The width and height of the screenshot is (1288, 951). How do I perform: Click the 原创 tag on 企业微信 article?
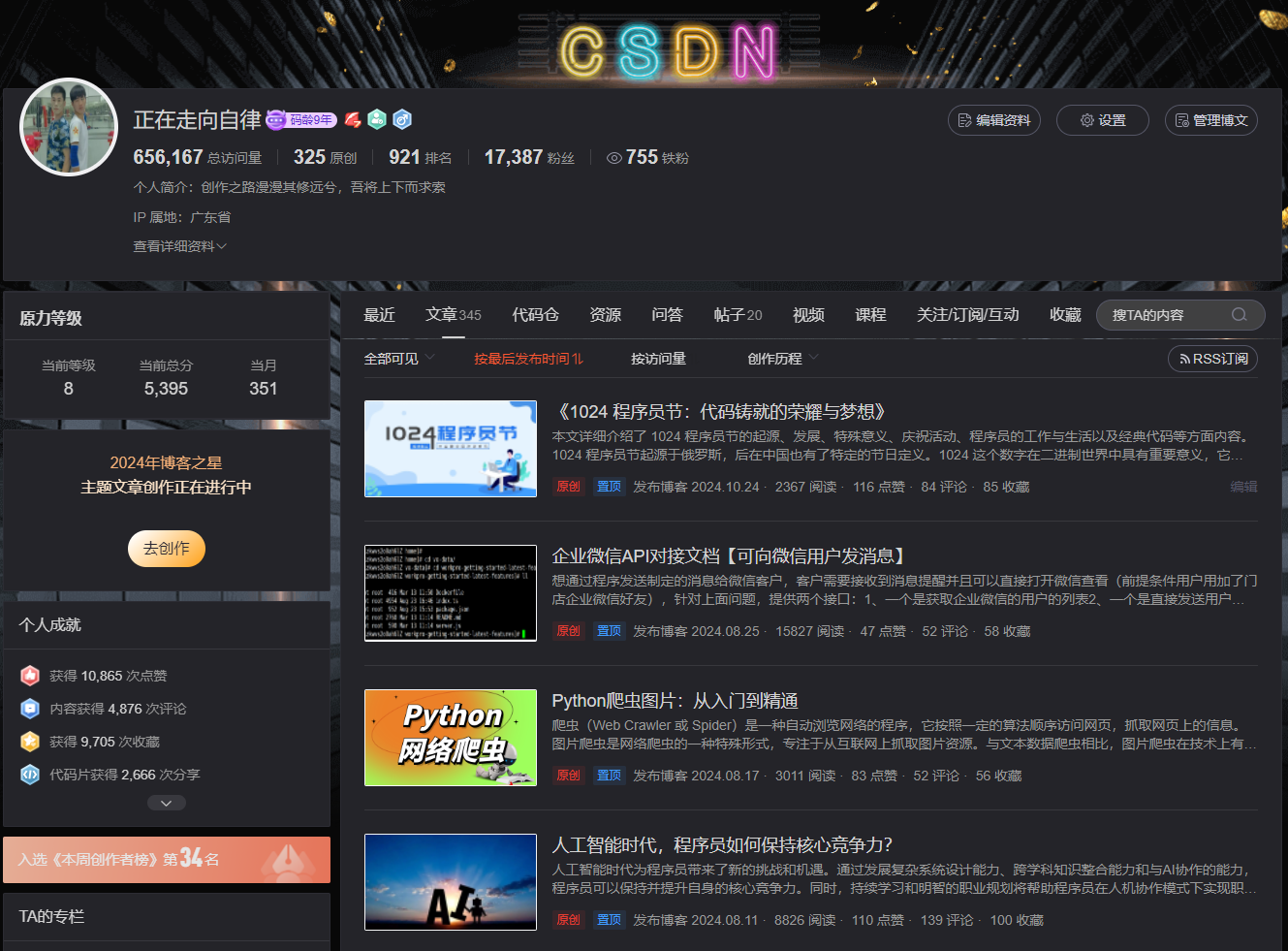568,631
